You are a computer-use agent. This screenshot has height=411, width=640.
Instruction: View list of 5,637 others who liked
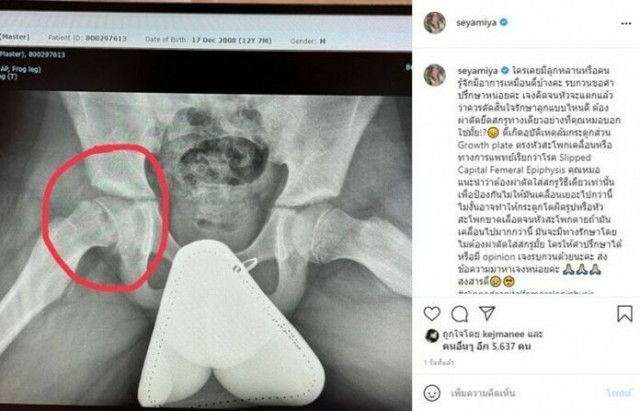click(x=487, y=347)
